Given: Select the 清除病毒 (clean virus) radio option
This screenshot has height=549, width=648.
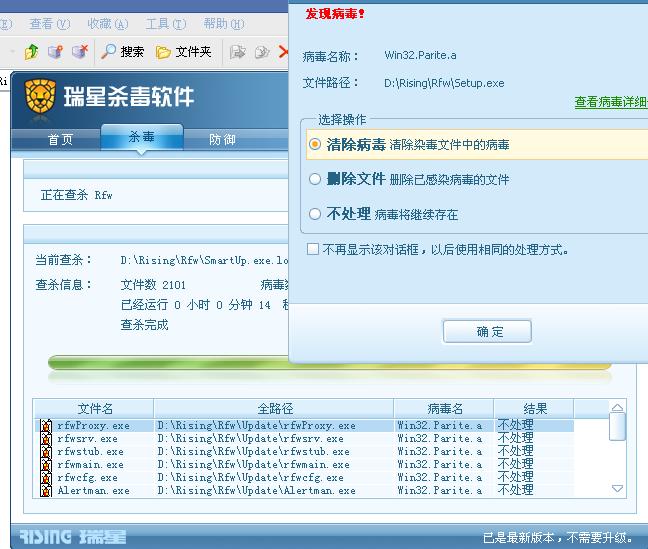Looking at the screenshot, I should pyautogui.click(x=315, y=144).
